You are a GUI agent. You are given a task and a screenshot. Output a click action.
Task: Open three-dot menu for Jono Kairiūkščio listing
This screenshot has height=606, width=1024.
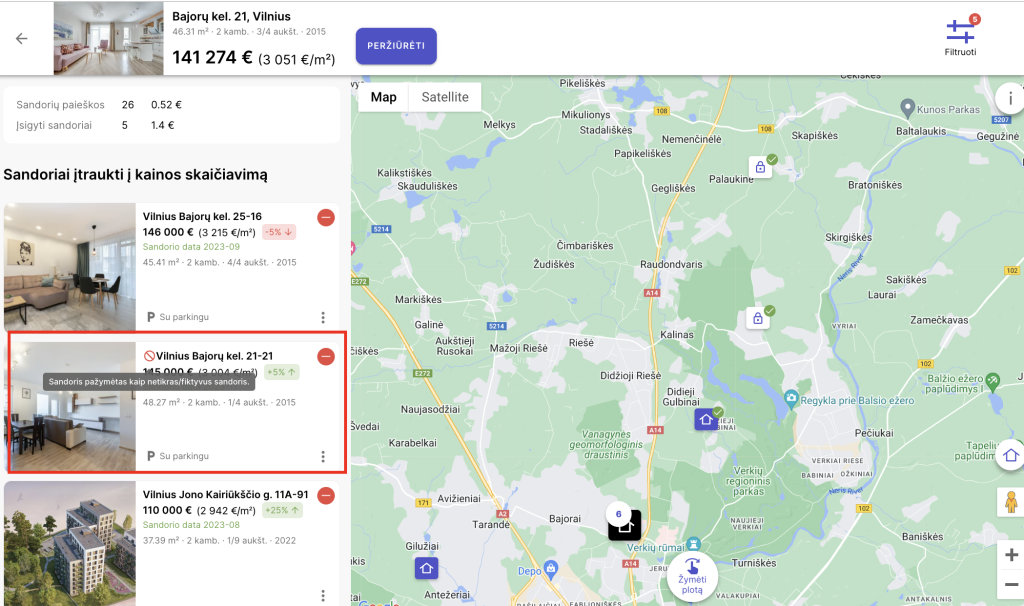(x=323, y=595)
